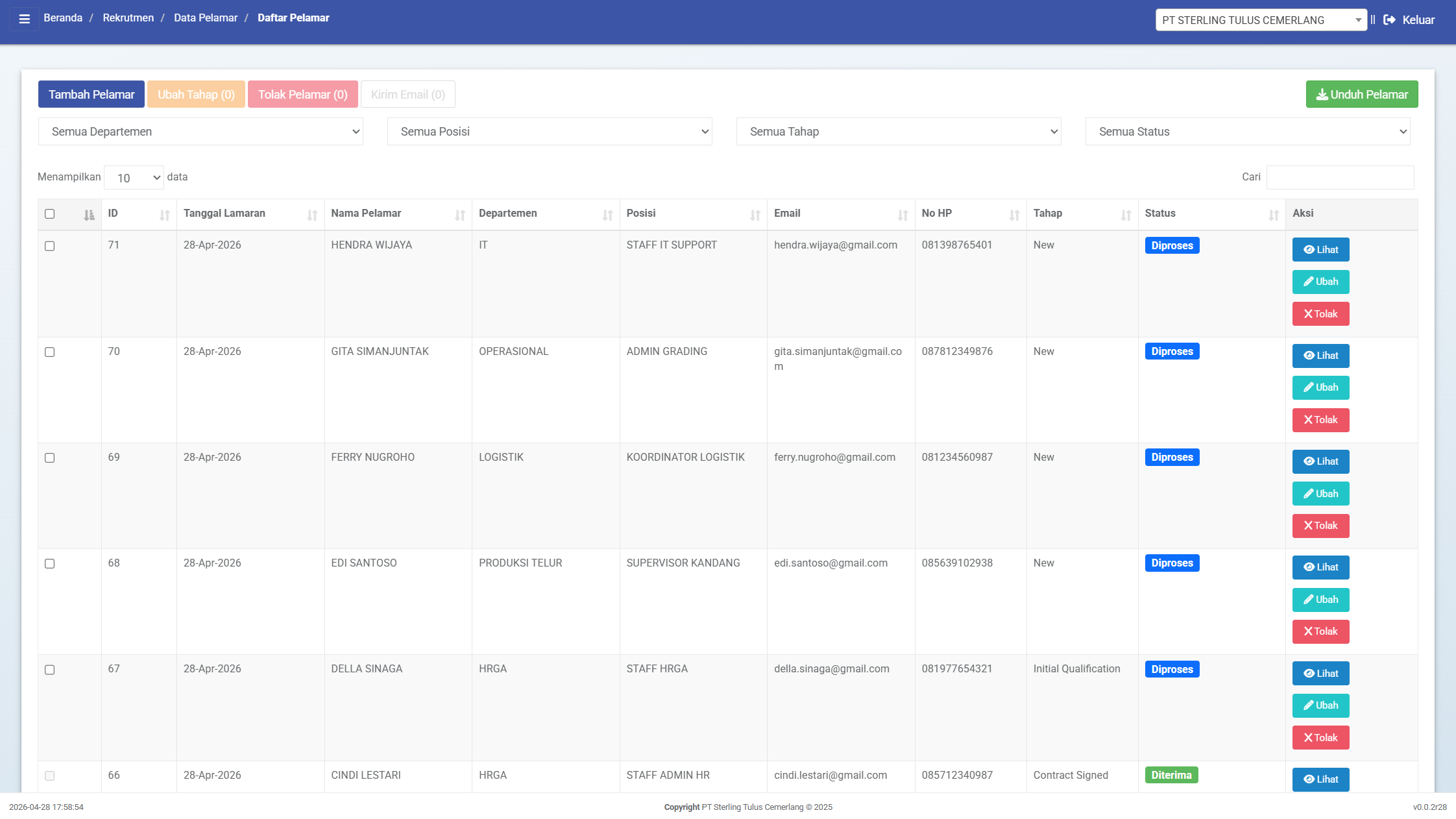1456x819 pixels.
Task: Change the rows-per-page dropdown showing 10
Action: coord(134,178)
